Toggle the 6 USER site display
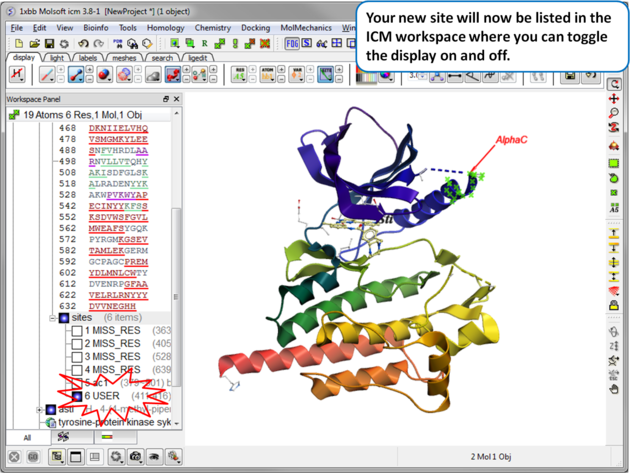The height and width of the screenshot is (473, 630). pos(77,396)
